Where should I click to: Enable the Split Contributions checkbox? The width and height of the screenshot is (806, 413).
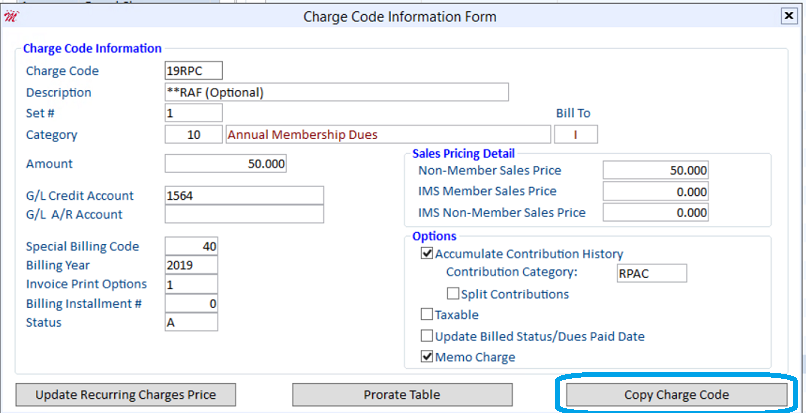452,294
